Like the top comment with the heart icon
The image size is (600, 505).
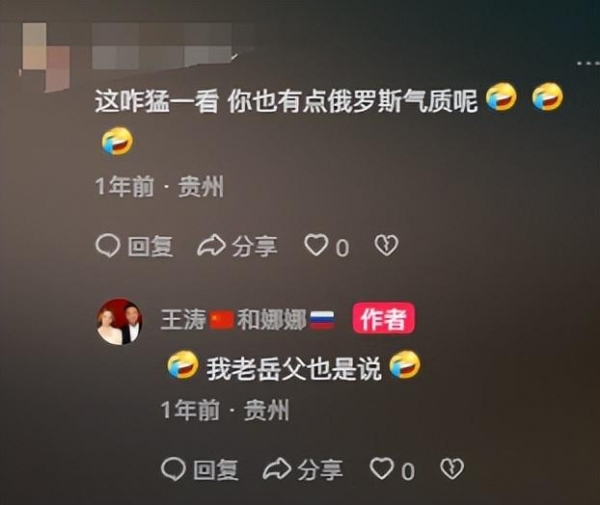(316, 245)
